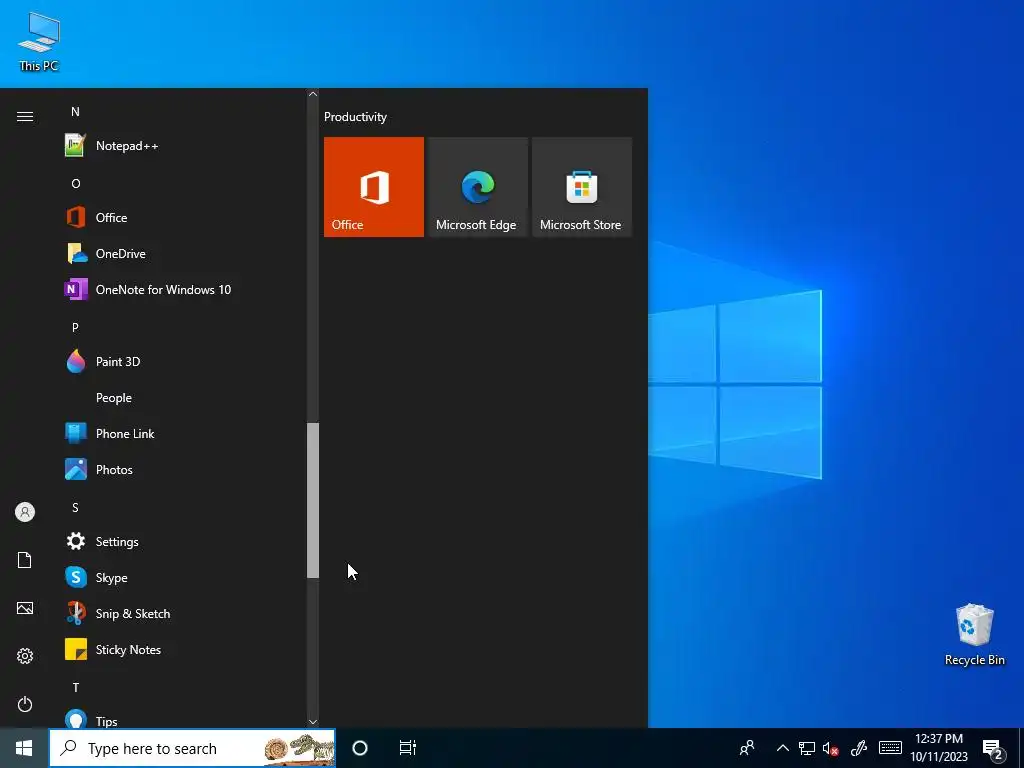Image resolution: width=1024 pixels, height=768 pixels.
Task: Open Snip & Sketch
Action: [x=183, y=613]
